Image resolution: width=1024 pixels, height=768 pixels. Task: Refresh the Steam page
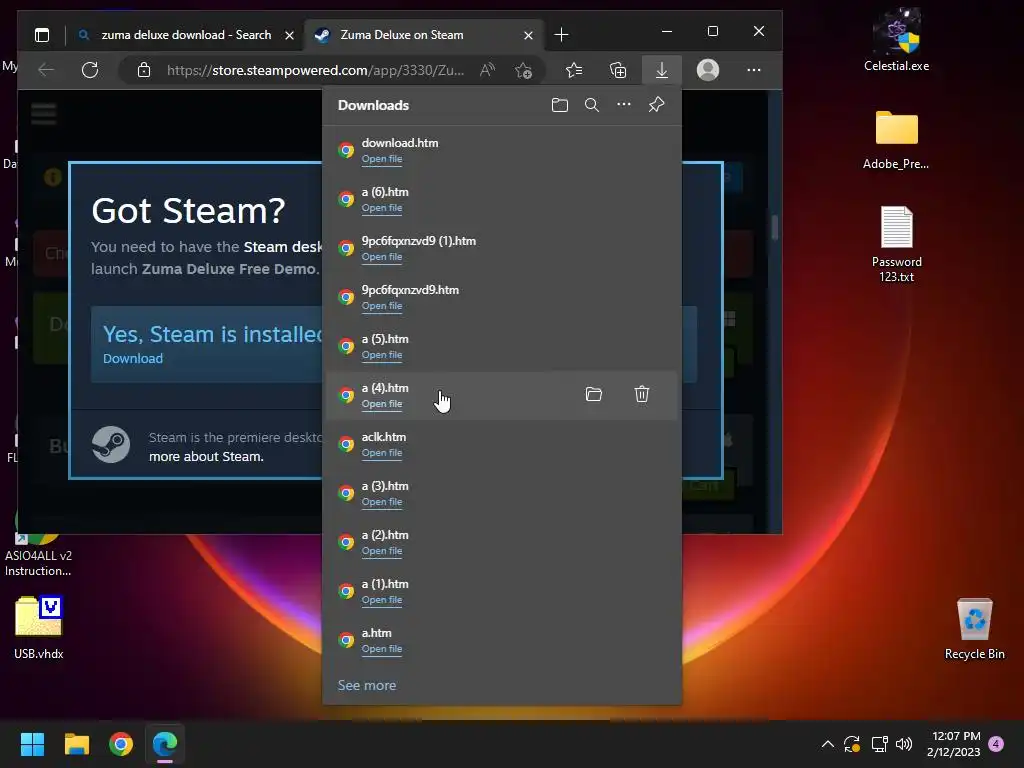tap(90, 70)
